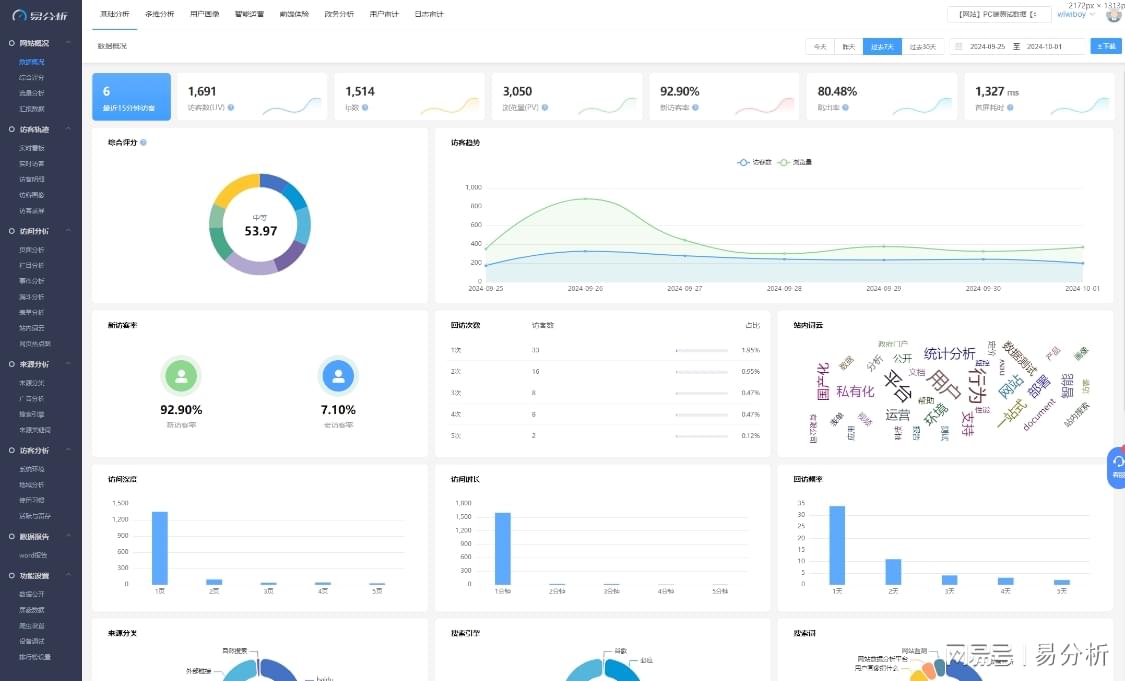Click the 易分析 logo

pyautogui.click(x=40, y=15)
